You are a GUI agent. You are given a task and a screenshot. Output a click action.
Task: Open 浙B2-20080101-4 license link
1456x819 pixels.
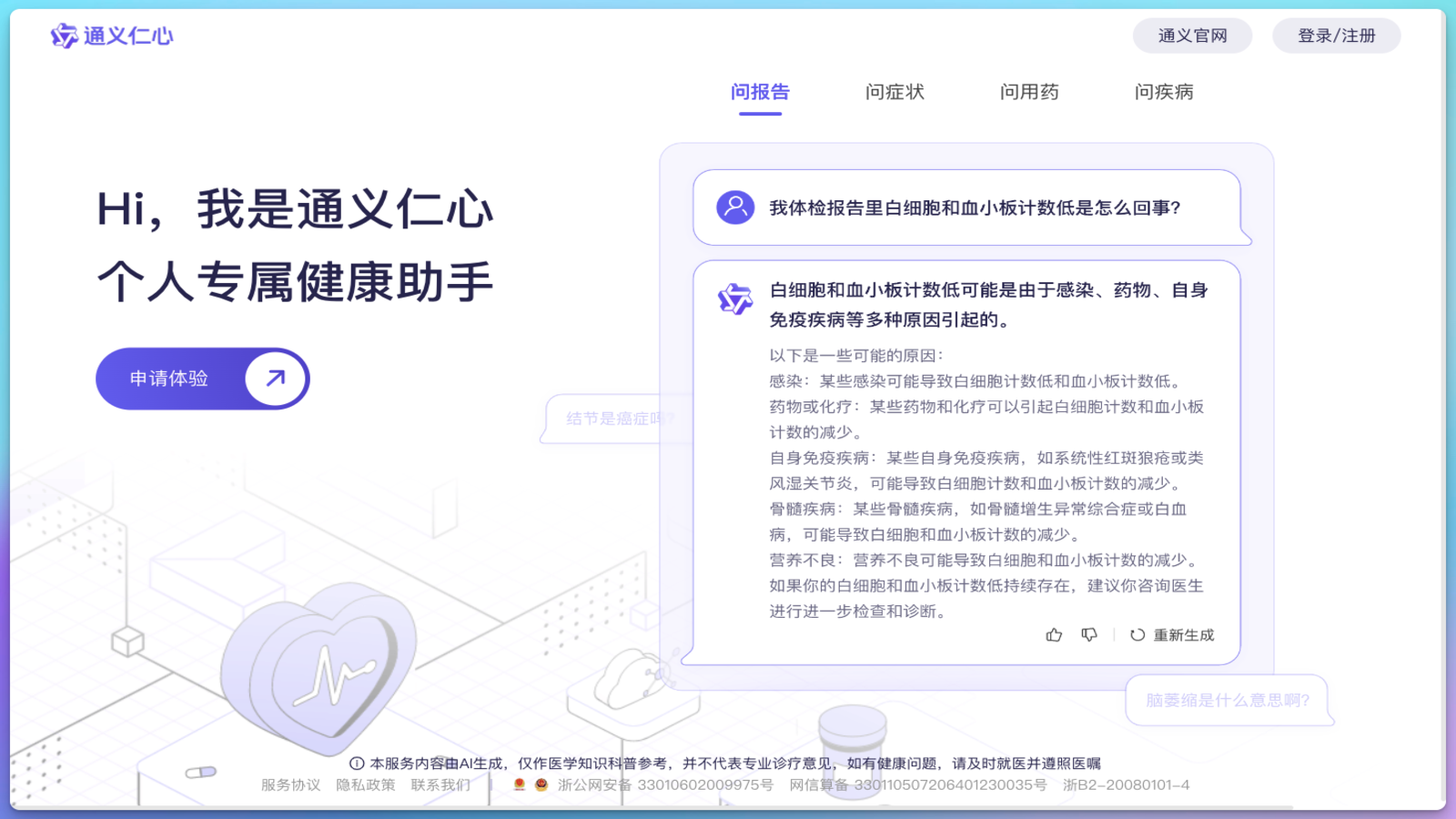(x=1126, y=784)
